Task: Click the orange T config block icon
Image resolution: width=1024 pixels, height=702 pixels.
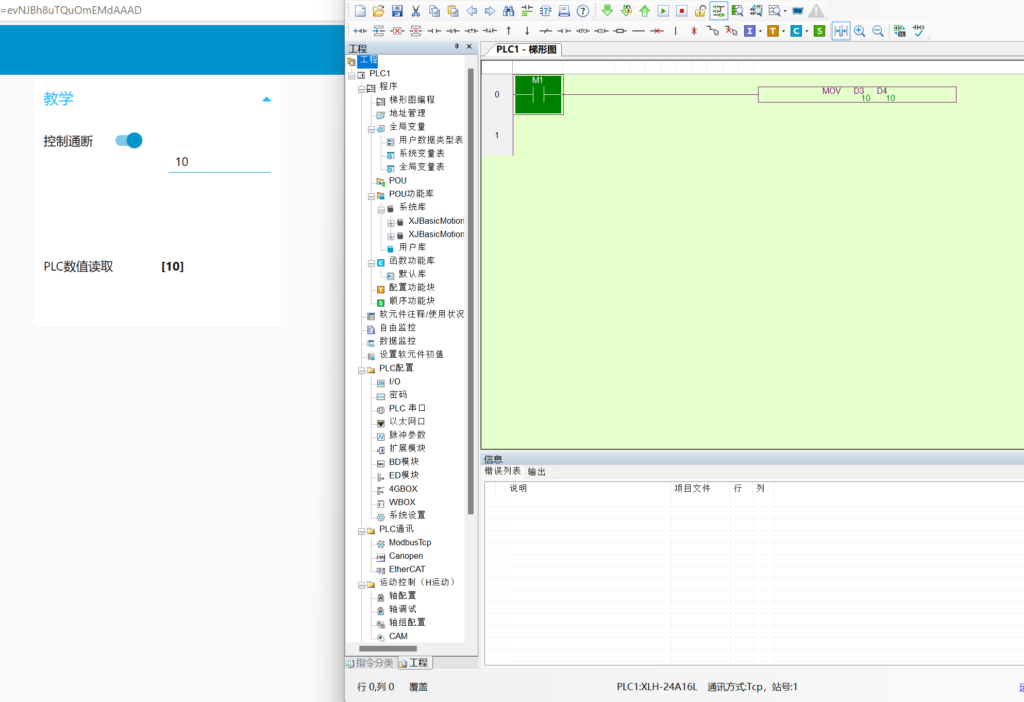Action: (773, 31)
